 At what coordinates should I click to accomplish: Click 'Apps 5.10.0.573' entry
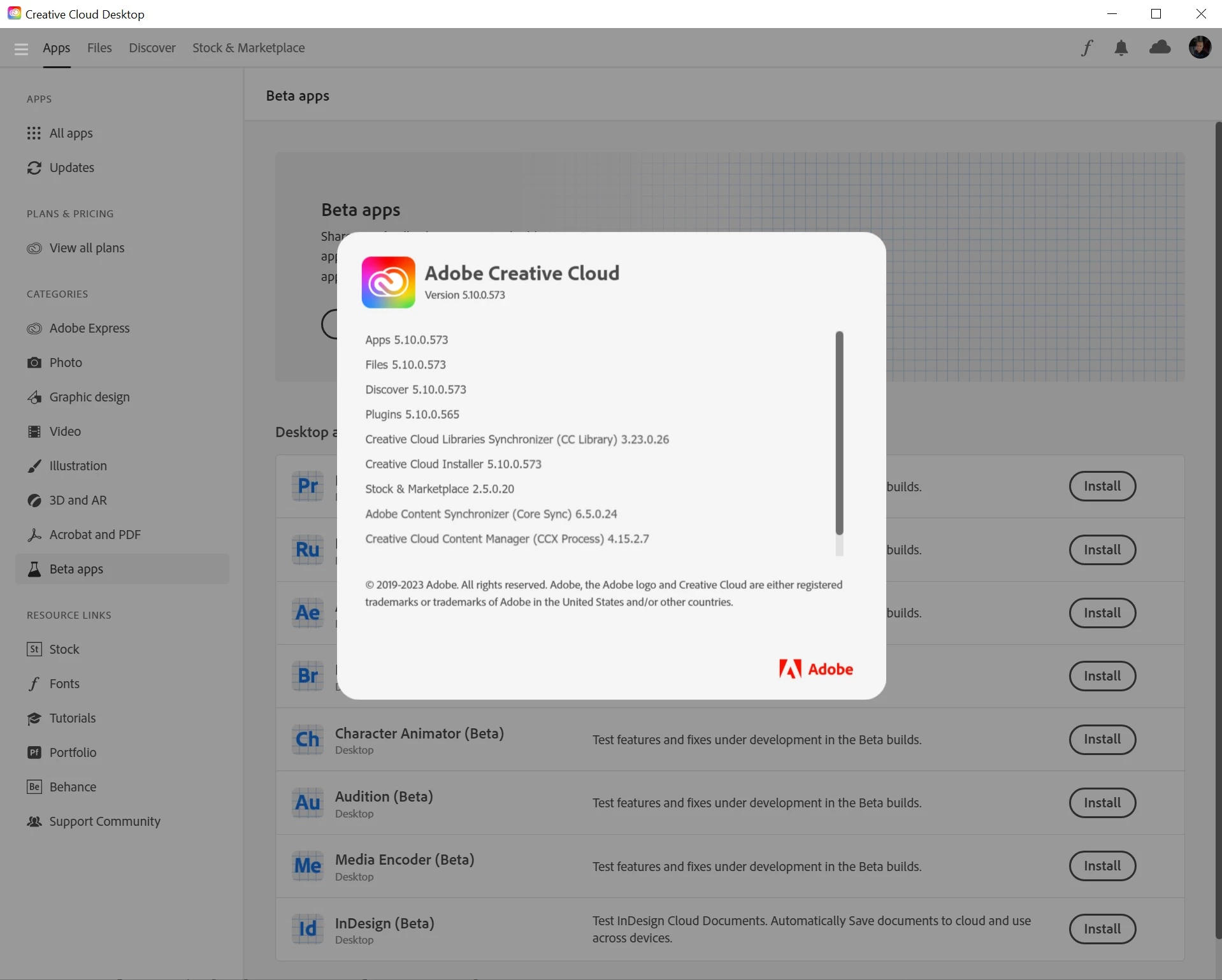(406, 340)
